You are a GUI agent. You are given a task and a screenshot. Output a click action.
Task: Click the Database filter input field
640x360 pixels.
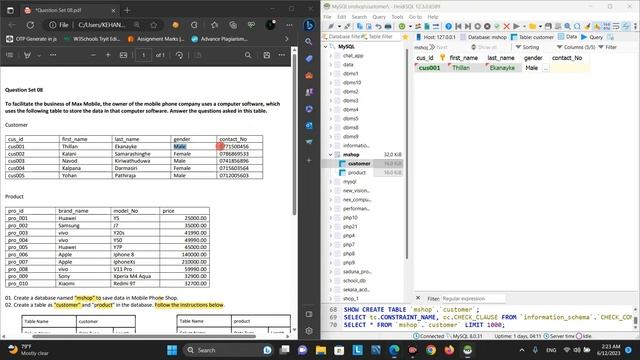point(342,37)
